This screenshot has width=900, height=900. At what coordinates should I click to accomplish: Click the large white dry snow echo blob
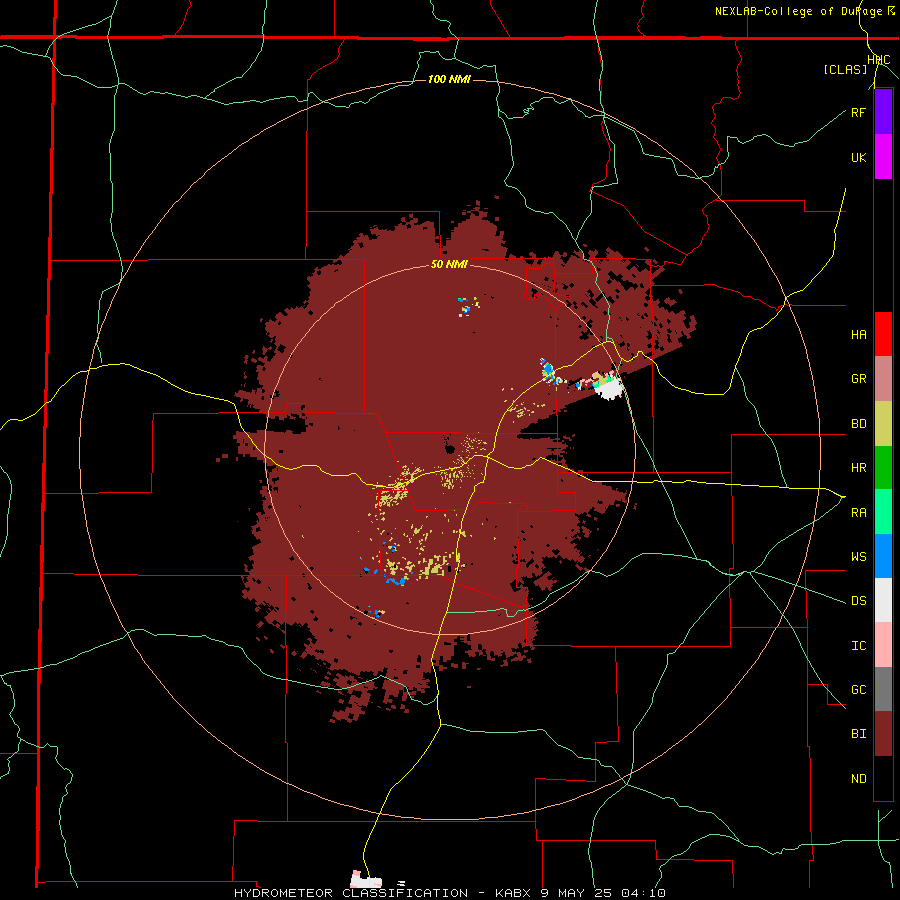(610, 389)
